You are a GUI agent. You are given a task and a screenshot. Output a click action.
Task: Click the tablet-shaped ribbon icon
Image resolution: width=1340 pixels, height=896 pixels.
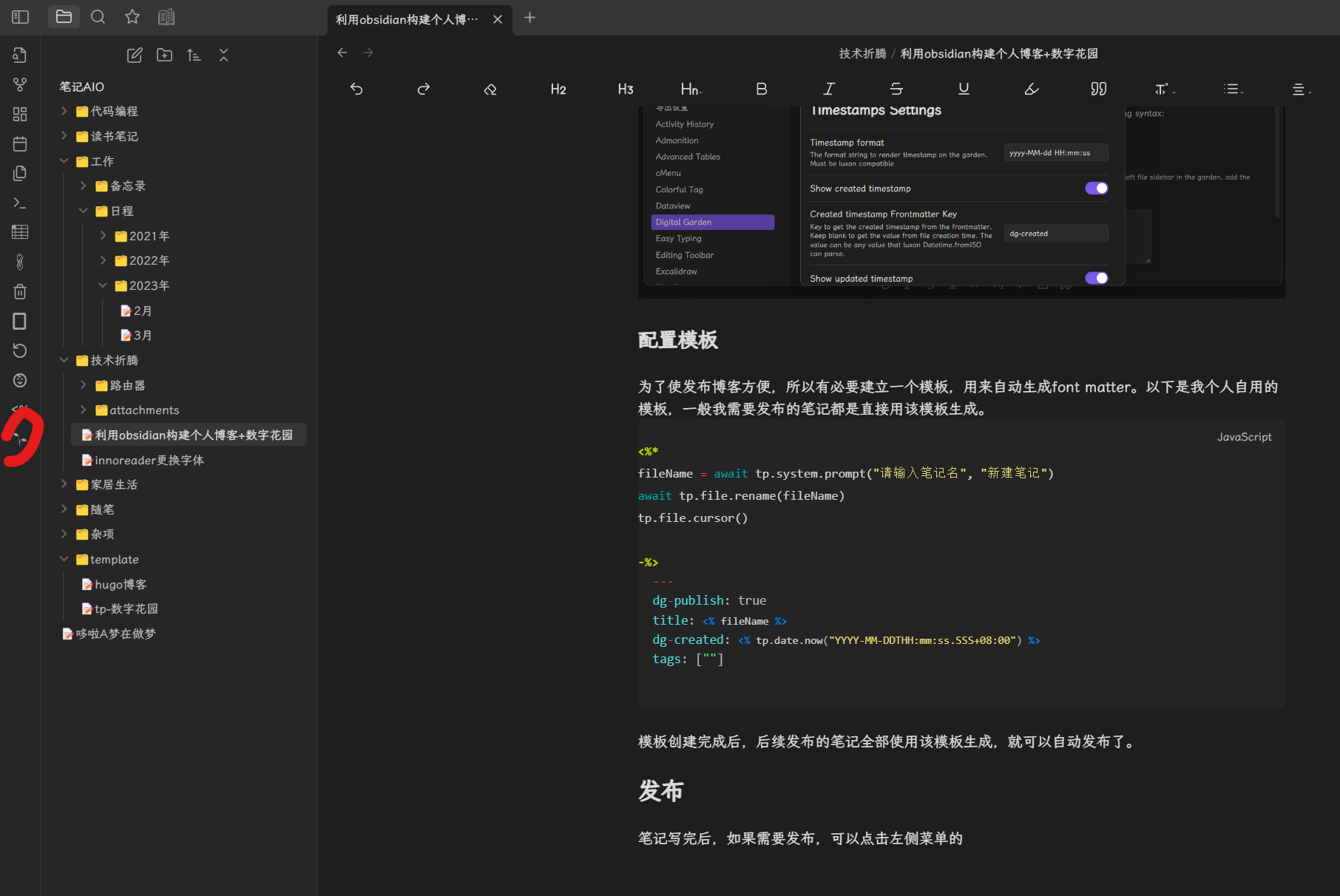20,321
